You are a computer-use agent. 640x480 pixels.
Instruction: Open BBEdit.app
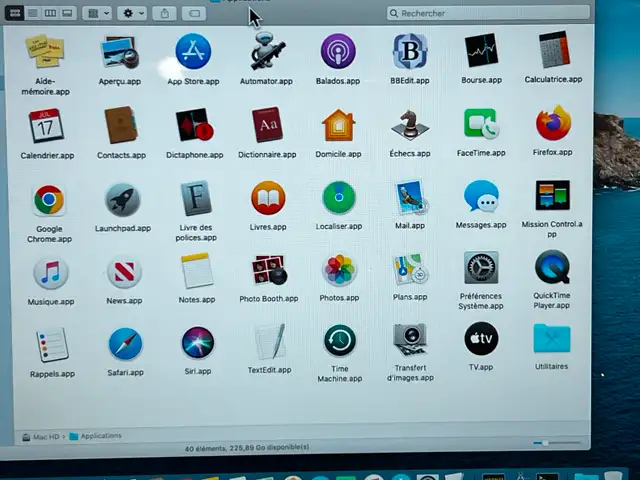[x=410, y=51]
